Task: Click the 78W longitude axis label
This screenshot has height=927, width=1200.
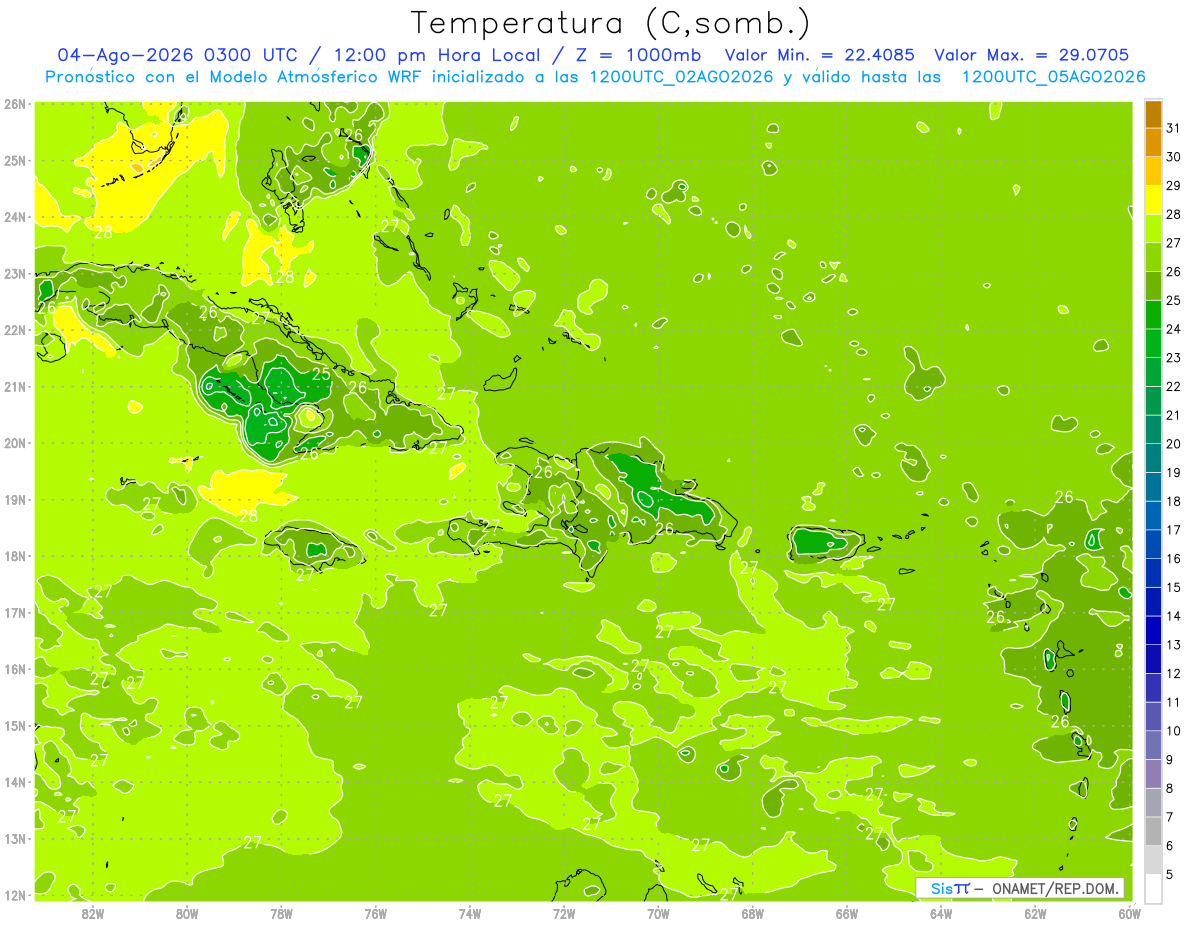Action: click(x=281, y=913)
